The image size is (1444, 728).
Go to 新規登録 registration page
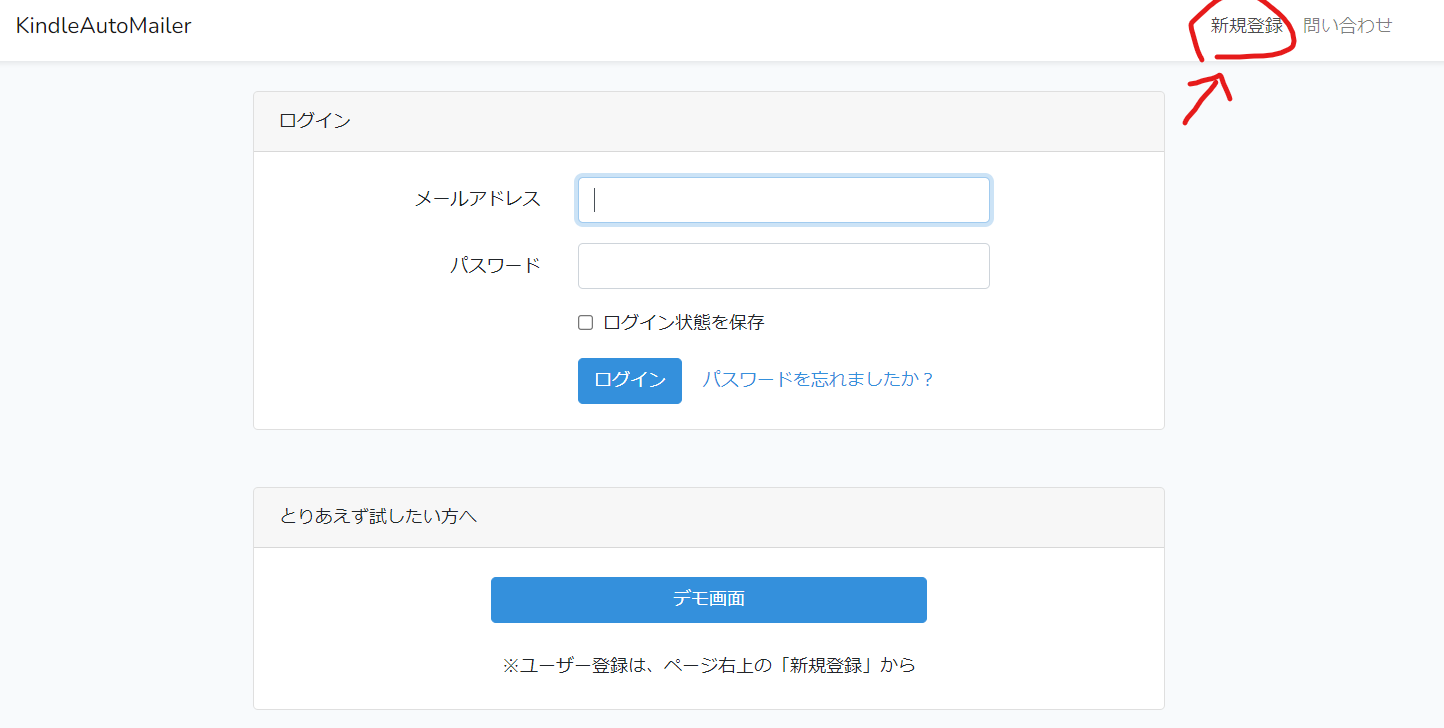coord(1246,26)
